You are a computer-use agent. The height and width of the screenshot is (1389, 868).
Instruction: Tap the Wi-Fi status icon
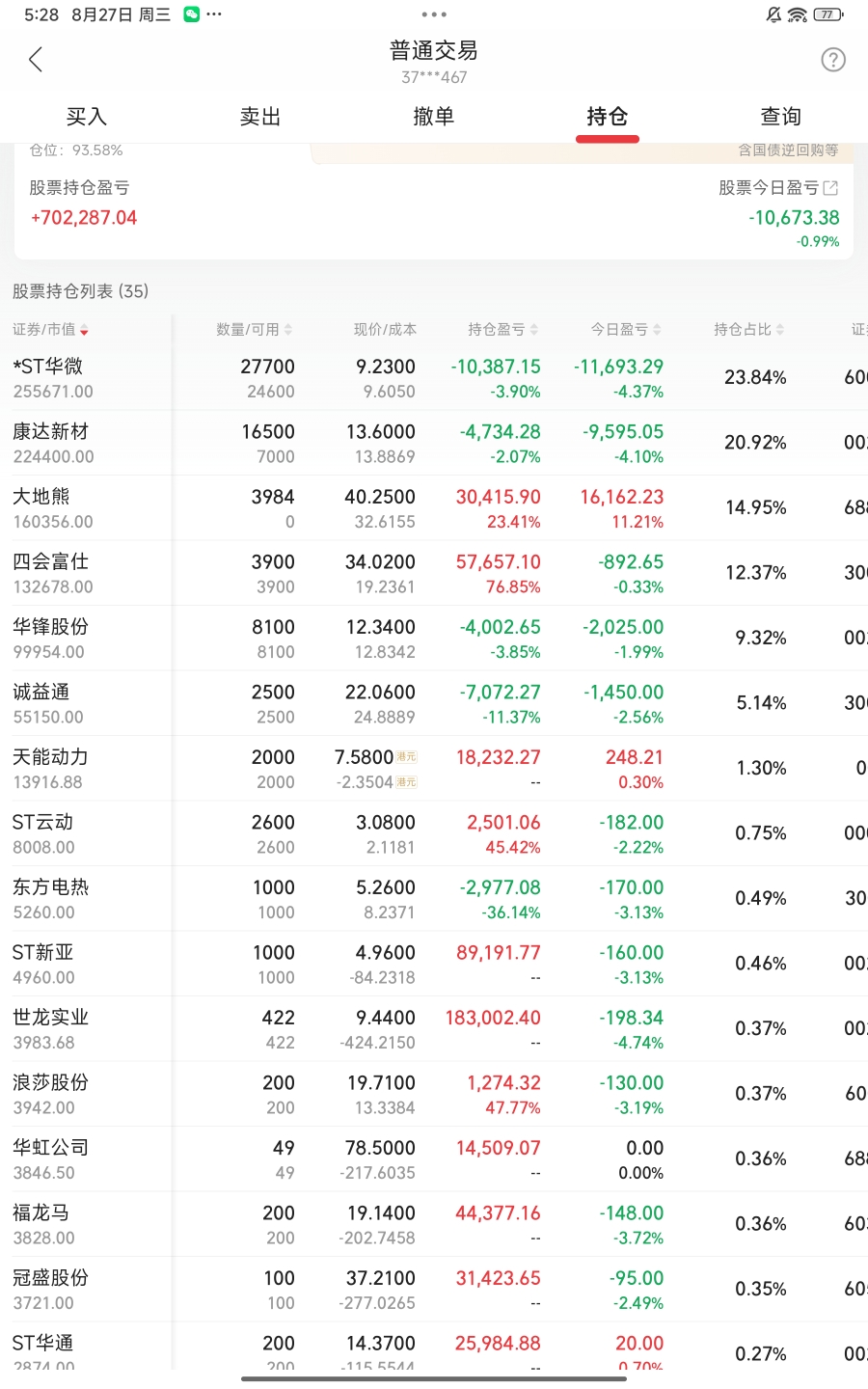[x=798, y=14]
